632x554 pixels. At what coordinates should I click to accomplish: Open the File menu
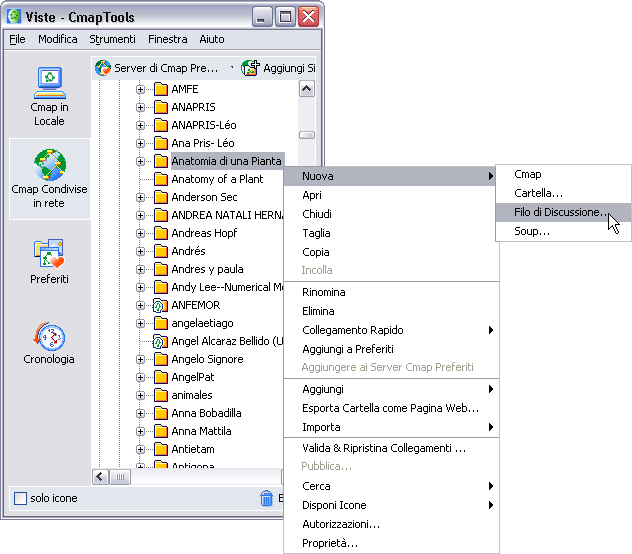[x=17, y=39]
